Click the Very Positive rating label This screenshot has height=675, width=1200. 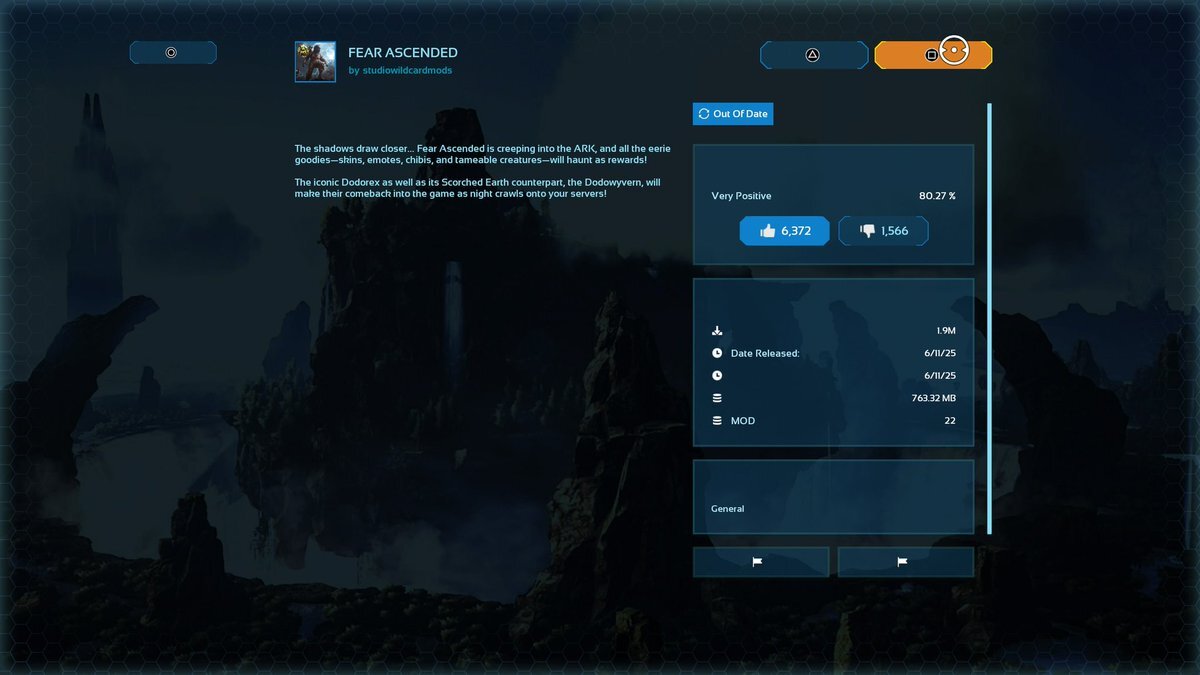coord(741,196)
